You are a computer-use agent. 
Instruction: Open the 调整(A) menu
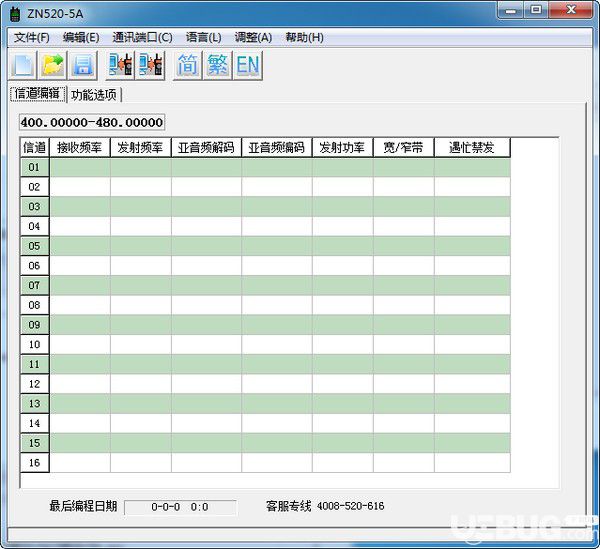(253, 37)
